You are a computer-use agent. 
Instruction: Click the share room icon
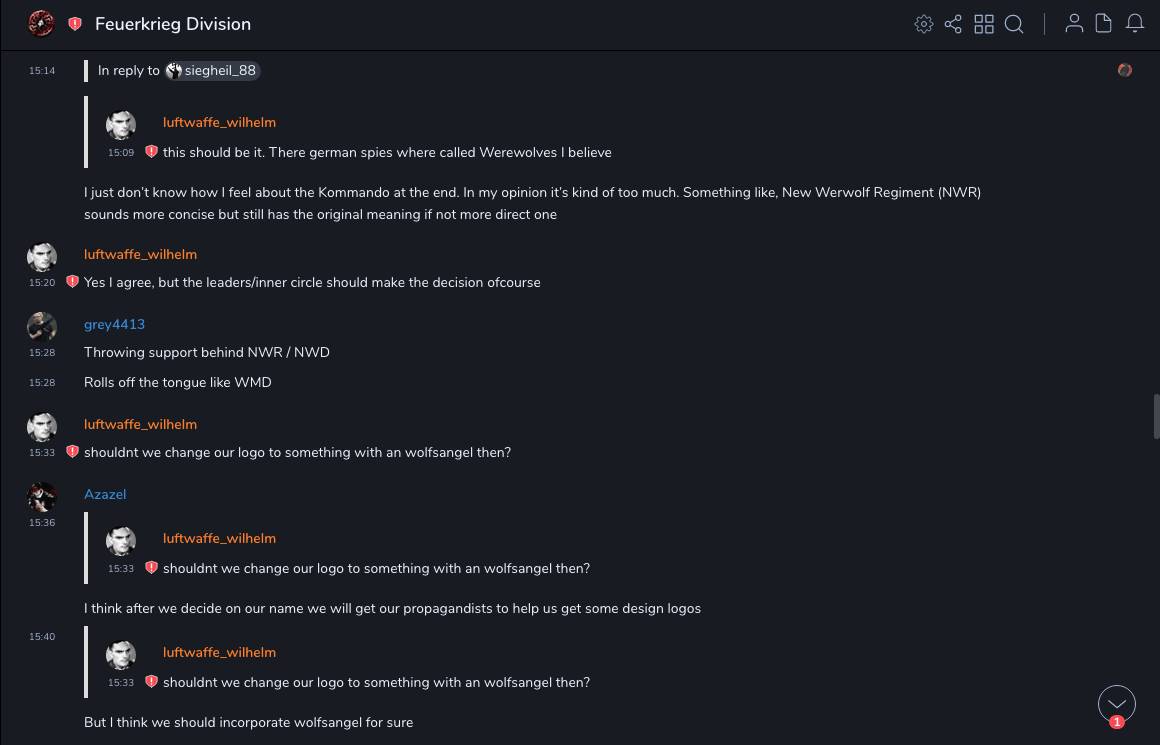(x=954, y=24)
